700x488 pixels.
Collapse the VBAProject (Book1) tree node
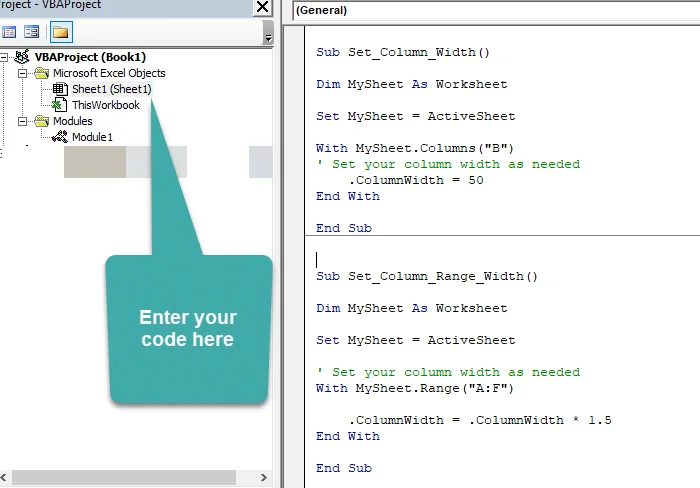coord(4,57)
